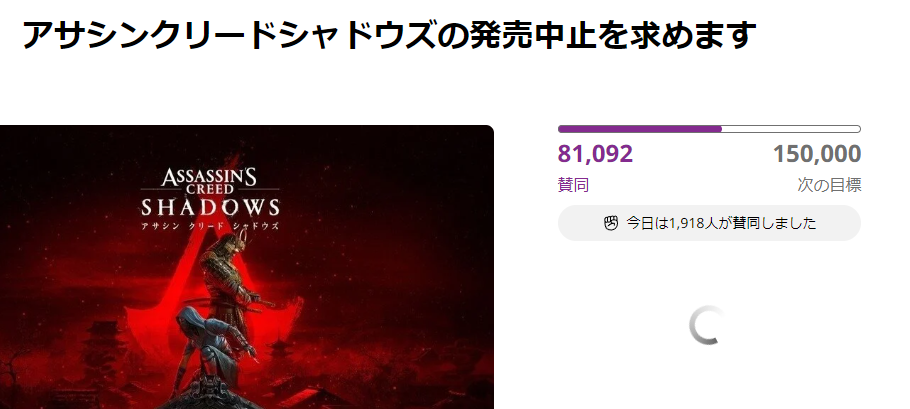
Task: Click the 150,000 goal number
Action: pyautogui.click(x=817, y=154)
